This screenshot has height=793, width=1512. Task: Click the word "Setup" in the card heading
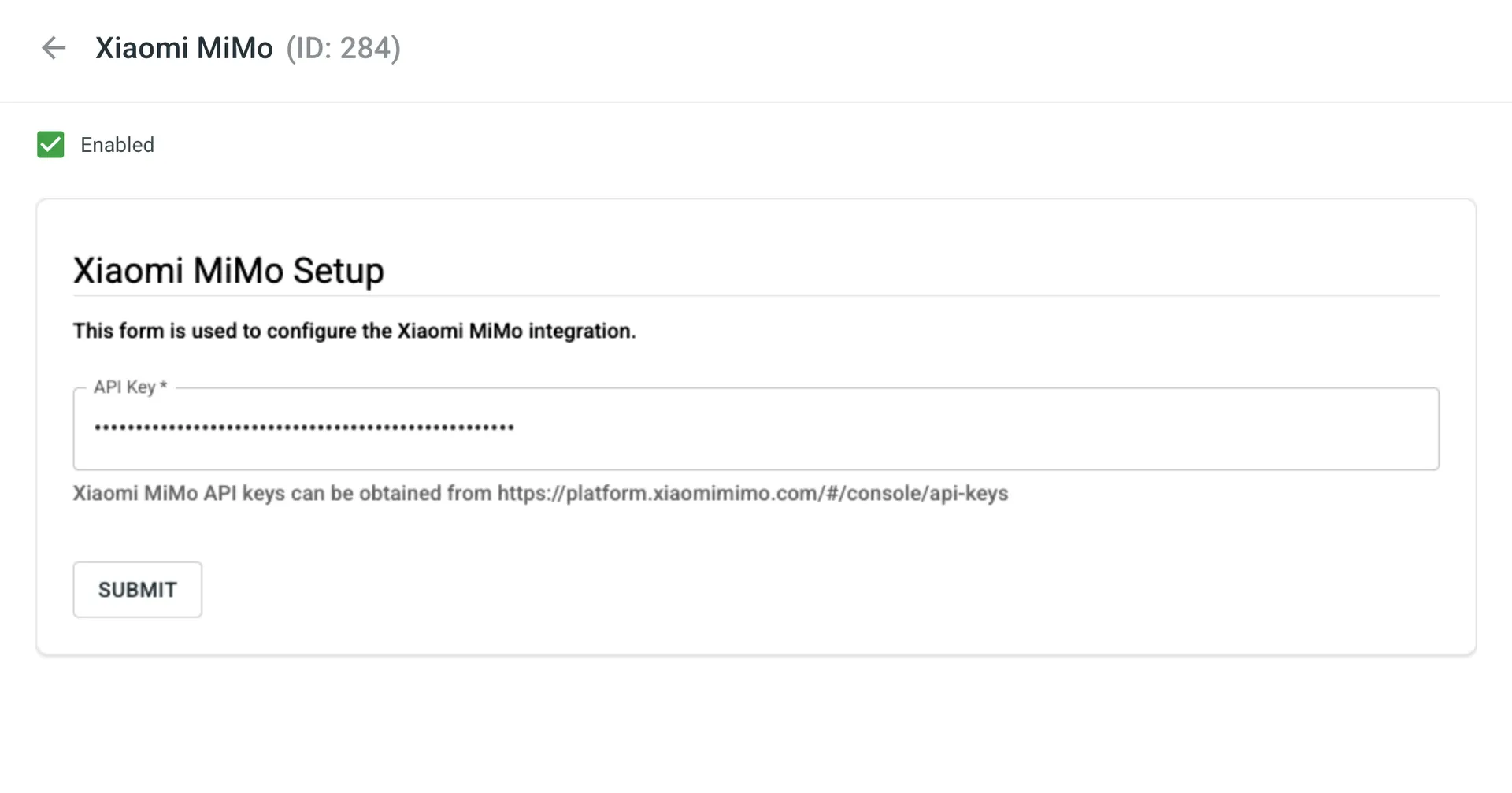[x=339, y=270]
